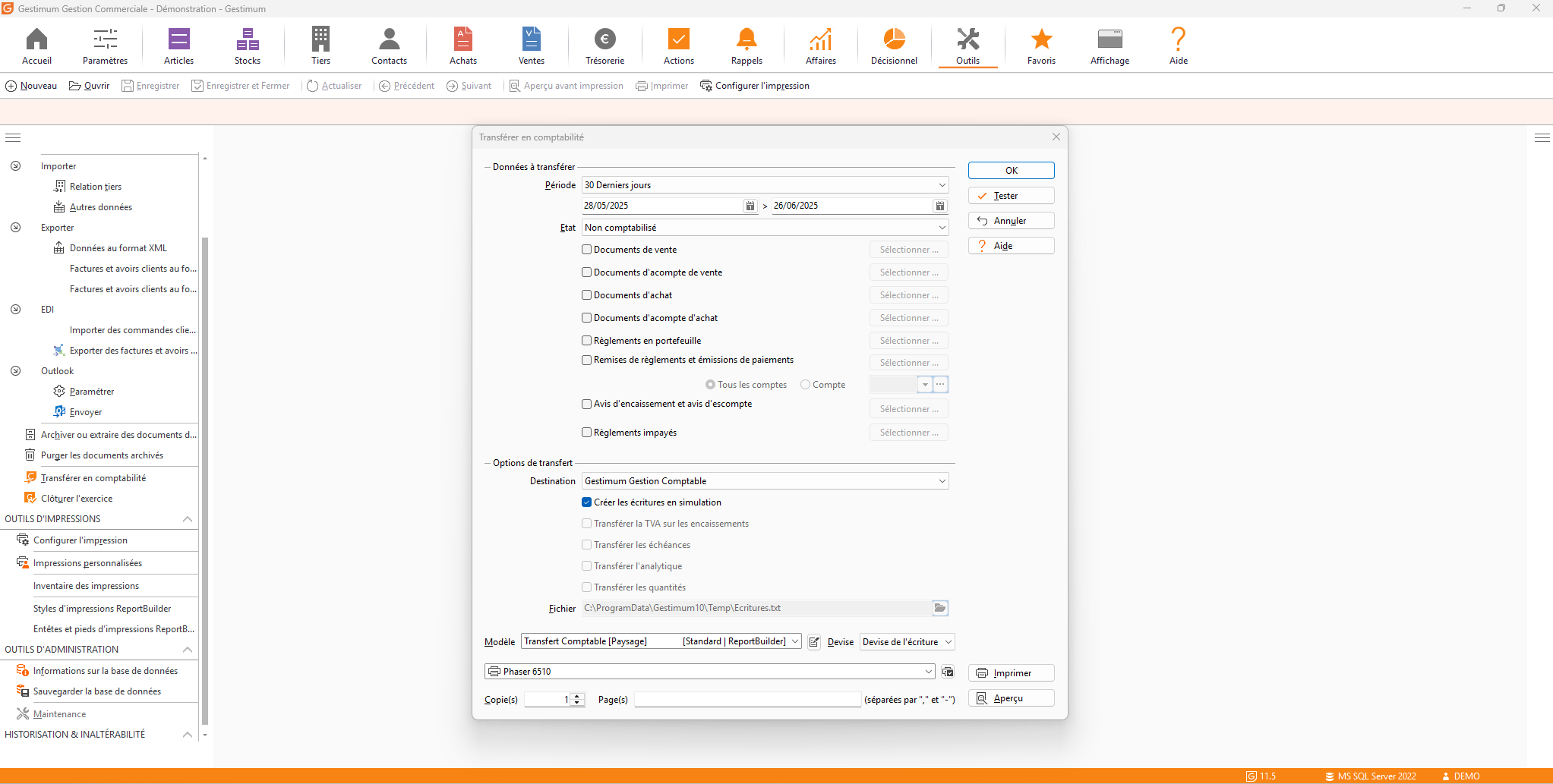The width and height of the screenshot is (1553, 784).
Task: Select Transférer en comptabilité in sidebar
Action: pos(93,478)
